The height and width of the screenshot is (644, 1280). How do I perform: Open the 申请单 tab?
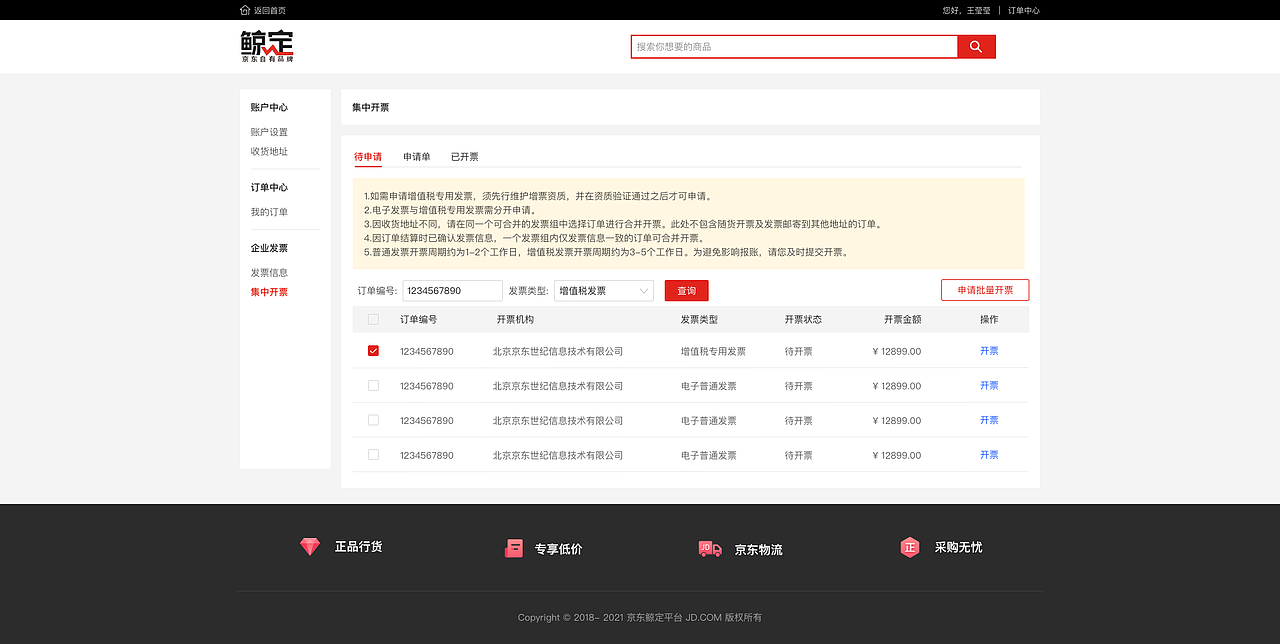click(x=416, y=156)
